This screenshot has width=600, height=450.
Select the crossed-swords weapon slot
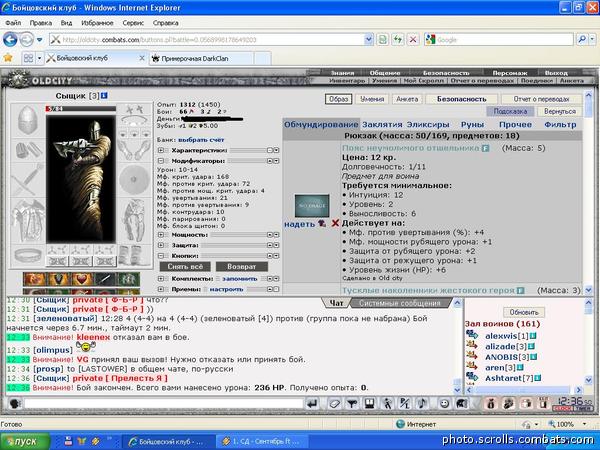[x=28, y=180]
